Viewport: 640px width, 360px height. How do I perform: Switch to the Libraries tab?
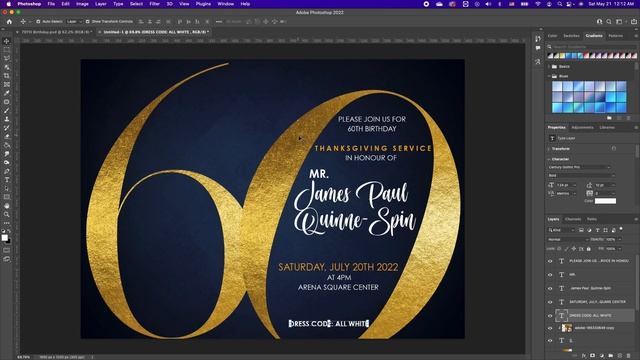(x=607, y=128)
